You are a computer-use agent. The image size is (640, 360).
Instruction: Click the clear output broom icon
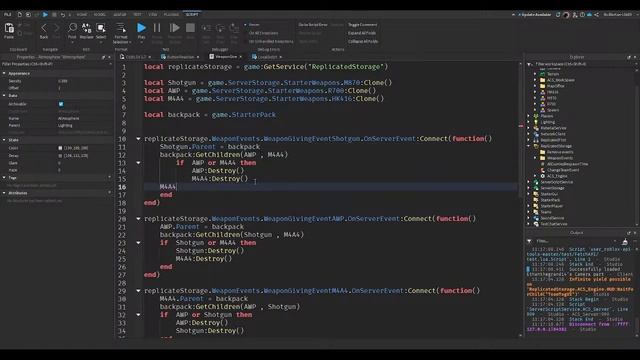point(625,242)
